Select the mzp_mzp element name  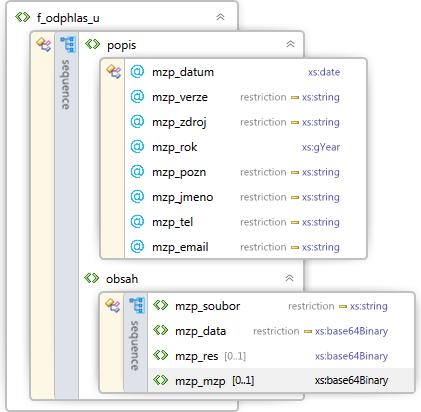point(200,381)
